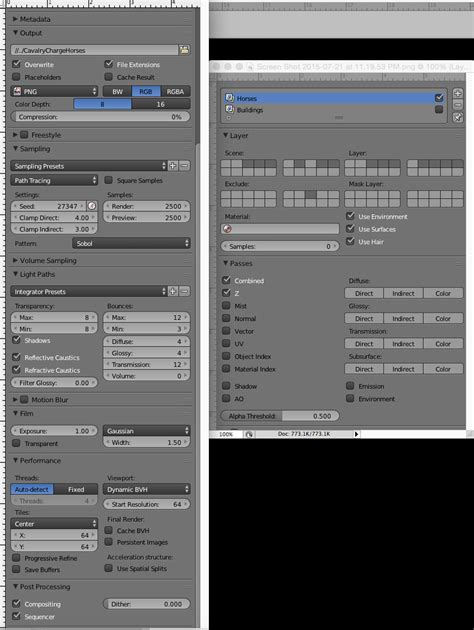Image resolution: width=474 pixels, height=630 pixels.
Task: Set color depth to 16
Action: [x=161, y=104]
